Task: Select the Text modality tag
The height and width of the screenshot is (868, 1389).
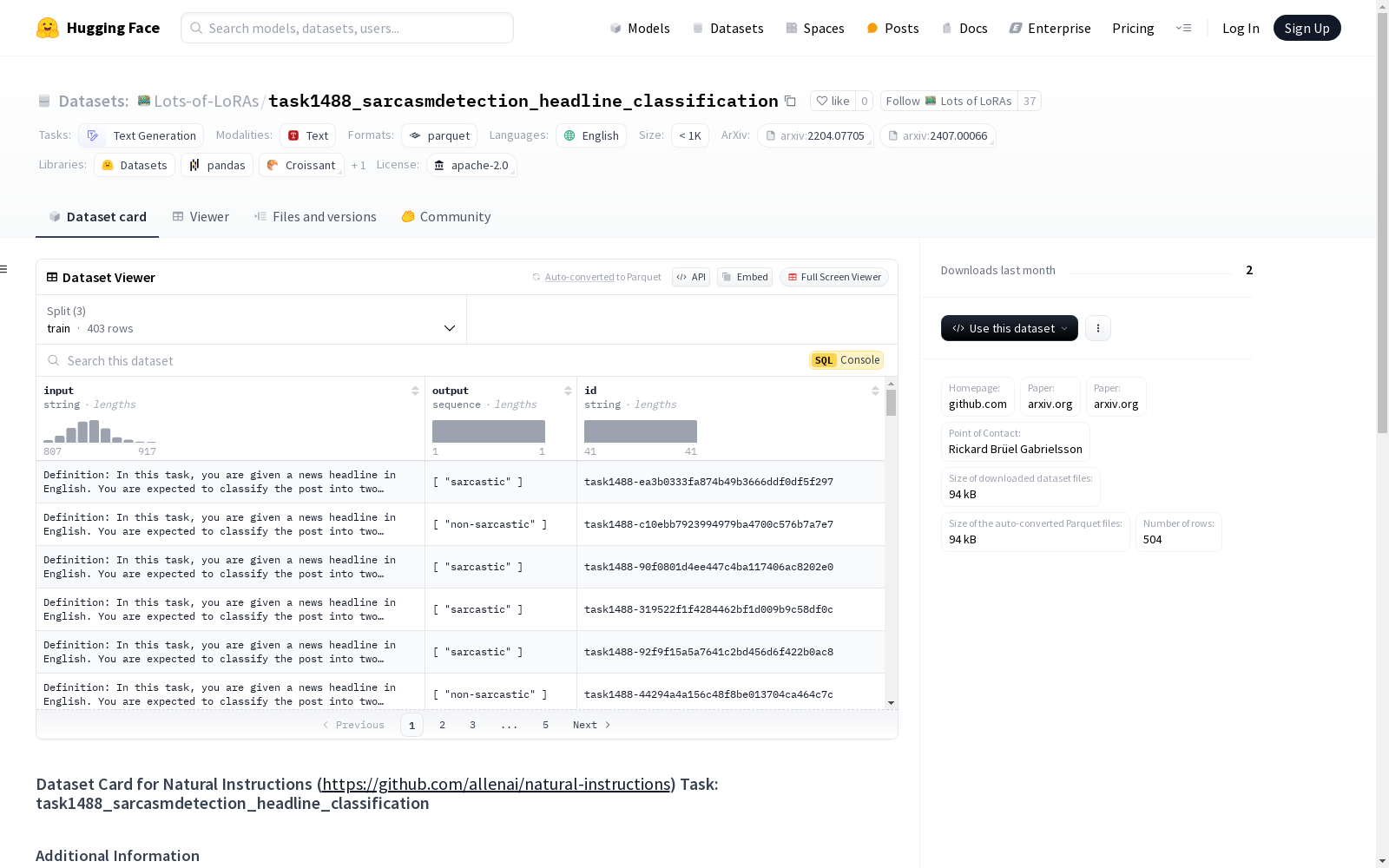Action: [308, 135]
